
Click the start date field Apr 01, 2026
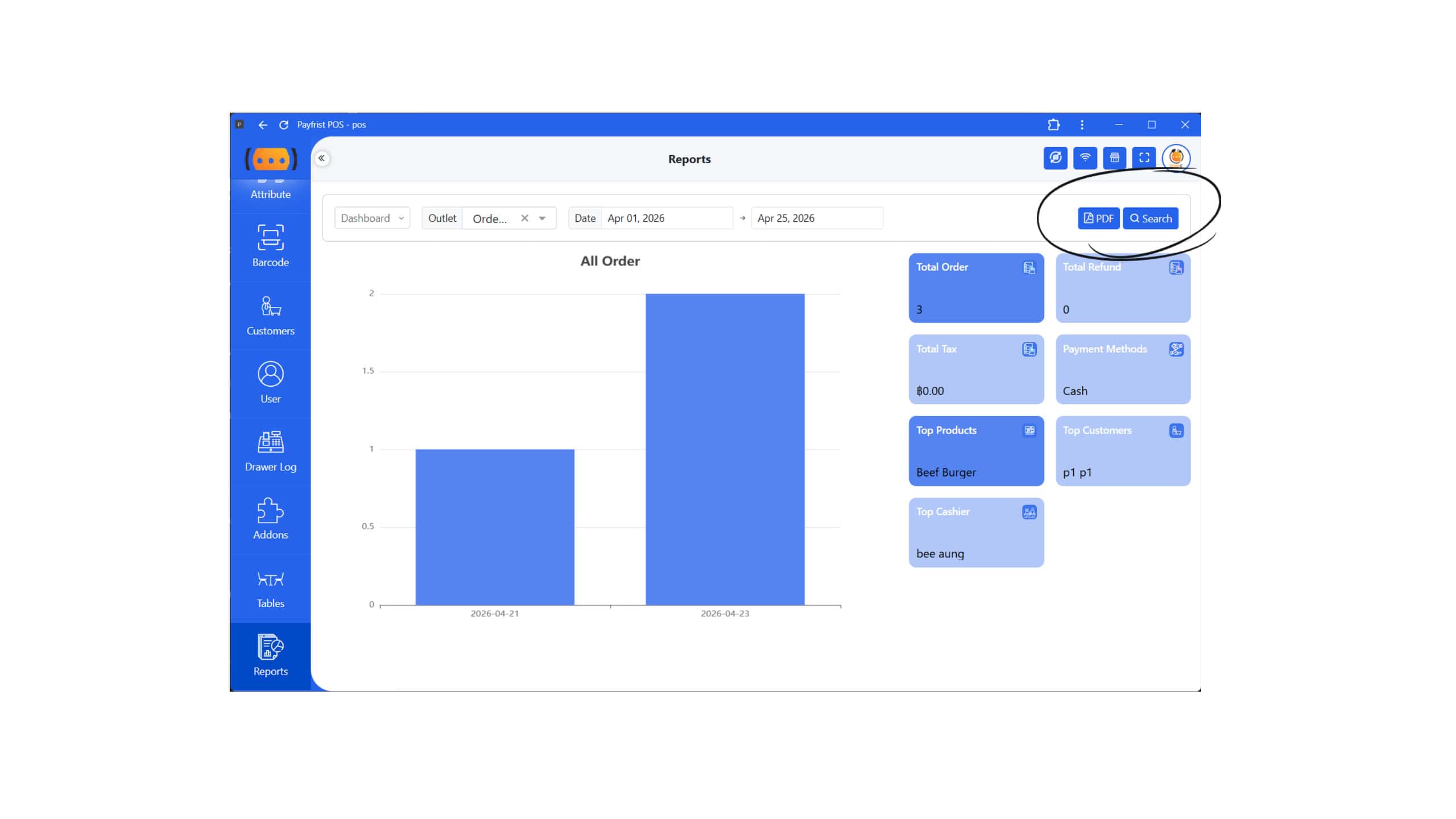click(665, 218)
